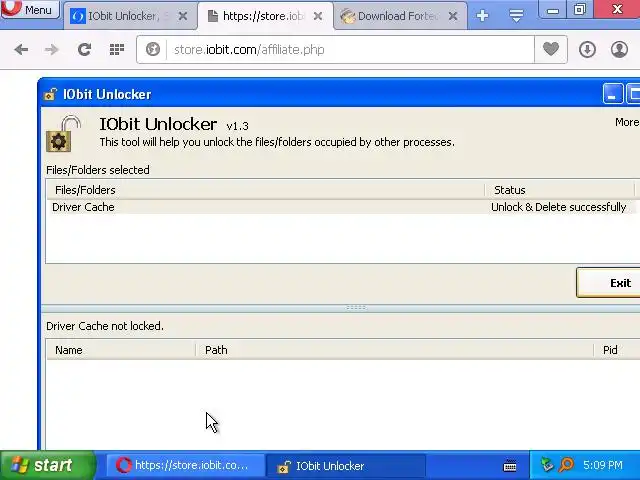Switch to the IObit Unlocker browser tab
Screen dimensions: 640x480
122,16
